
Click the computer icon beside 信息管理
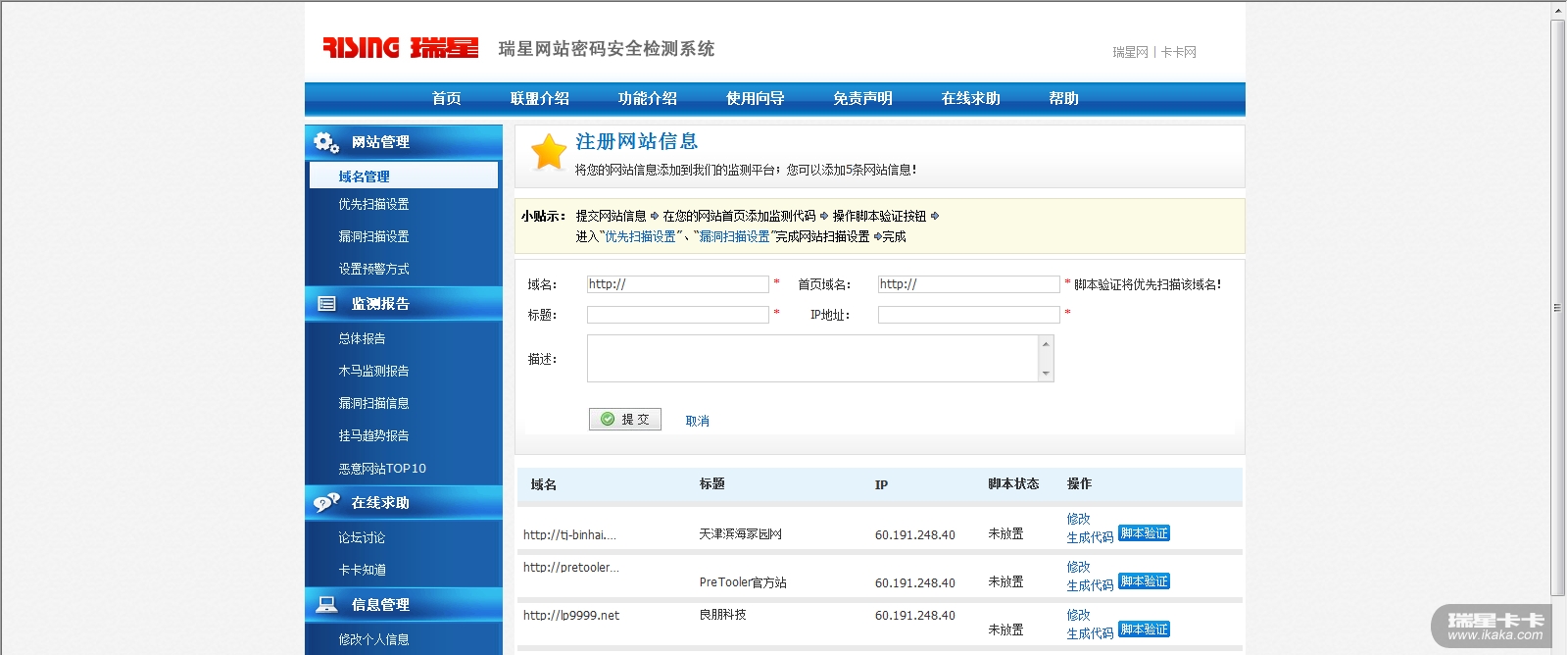coord(326,605)
